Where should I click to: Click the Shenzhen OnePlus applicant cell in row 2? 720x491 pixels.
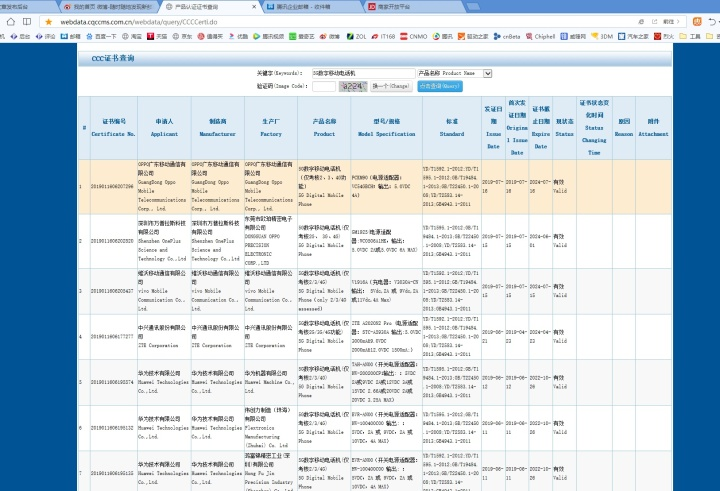(x=164, y=241)
